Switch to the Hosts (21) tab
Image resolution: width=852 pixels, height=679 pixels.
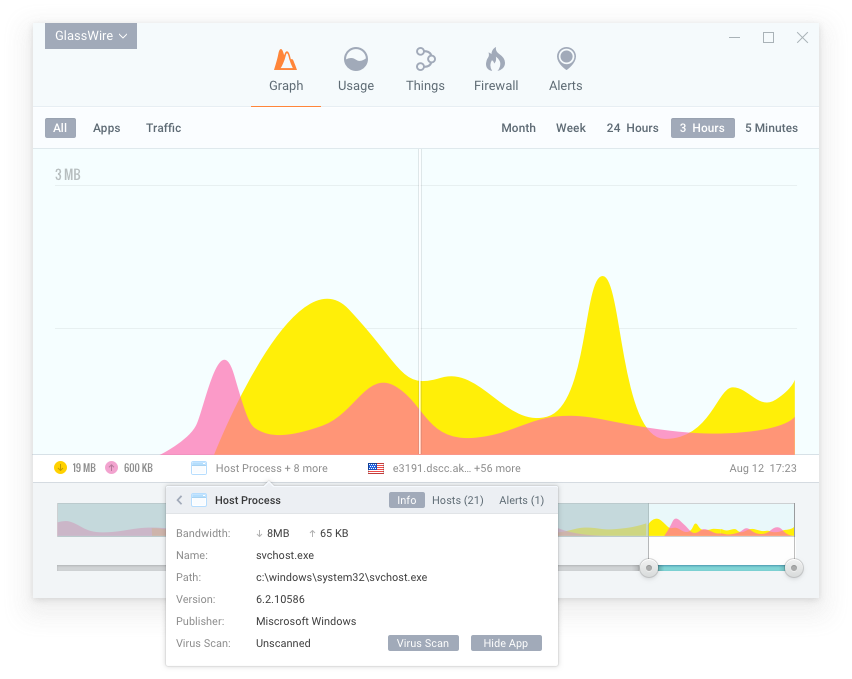pyautogui.click(x=457, y=500)
